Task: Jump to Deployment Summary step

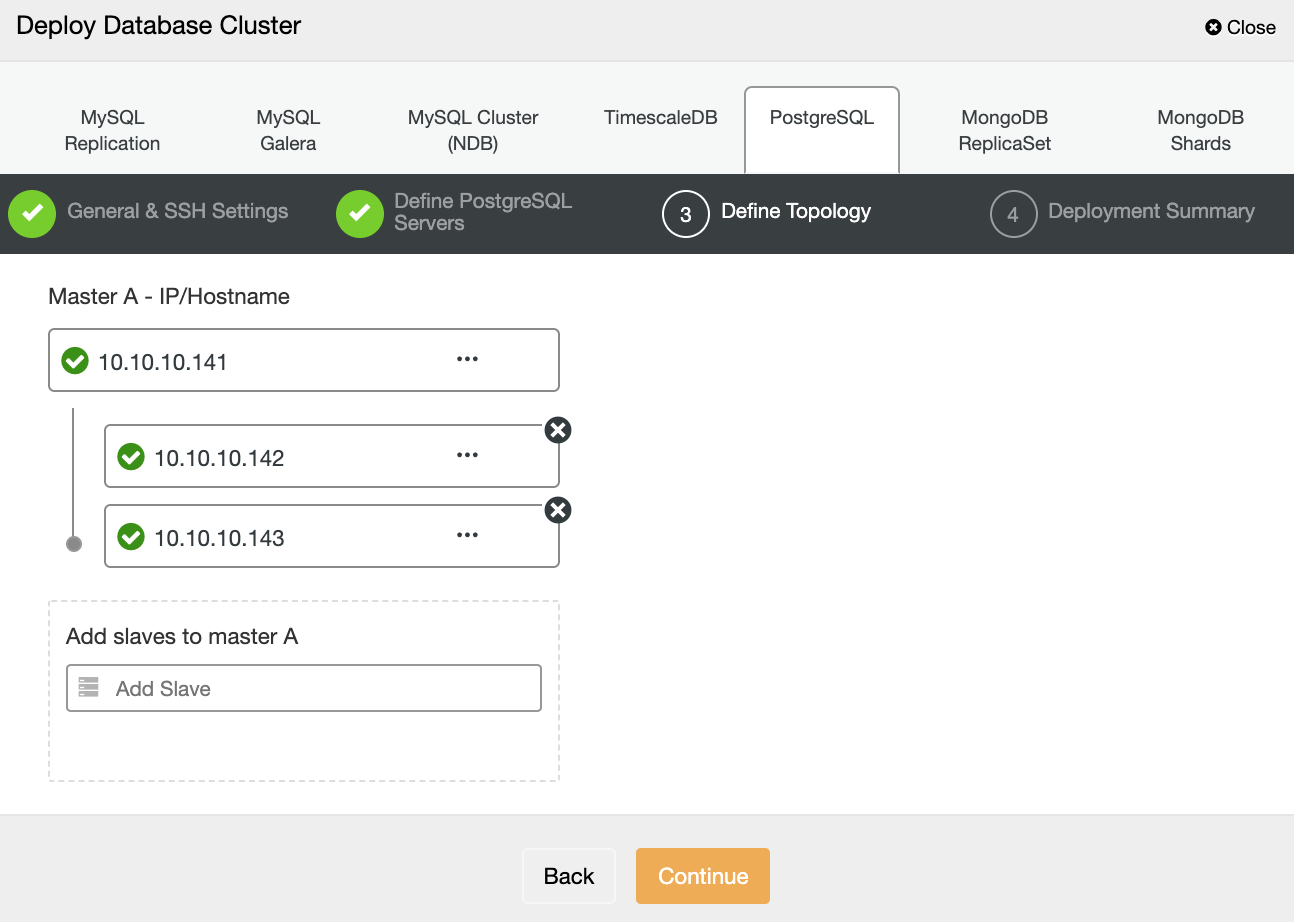Action: (x=1151, y=211)
